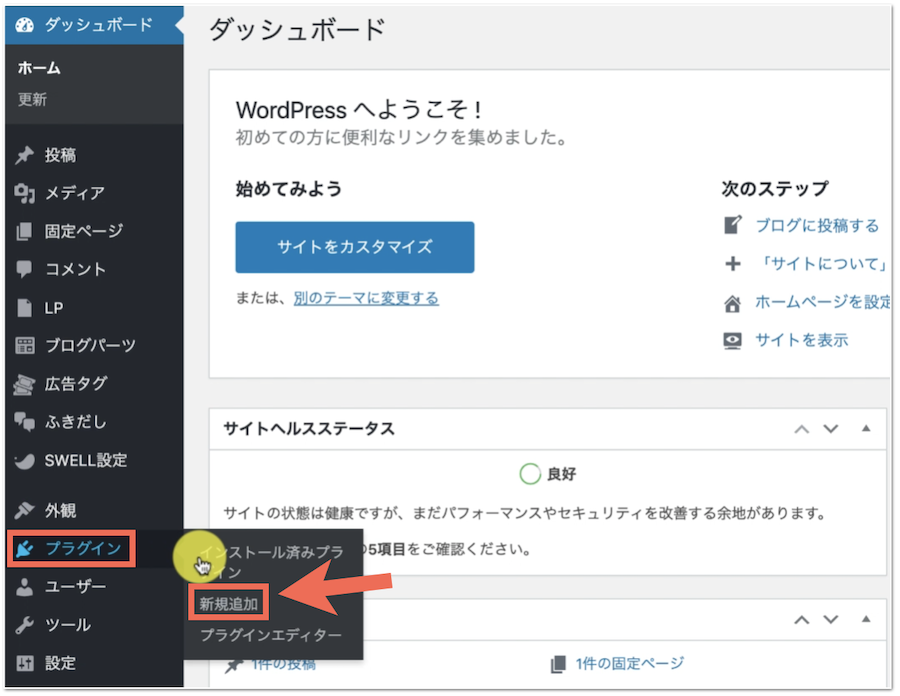Select 新規追加 in the plugin submenu
Screen dimensions: 900x696
click(229, 604)
